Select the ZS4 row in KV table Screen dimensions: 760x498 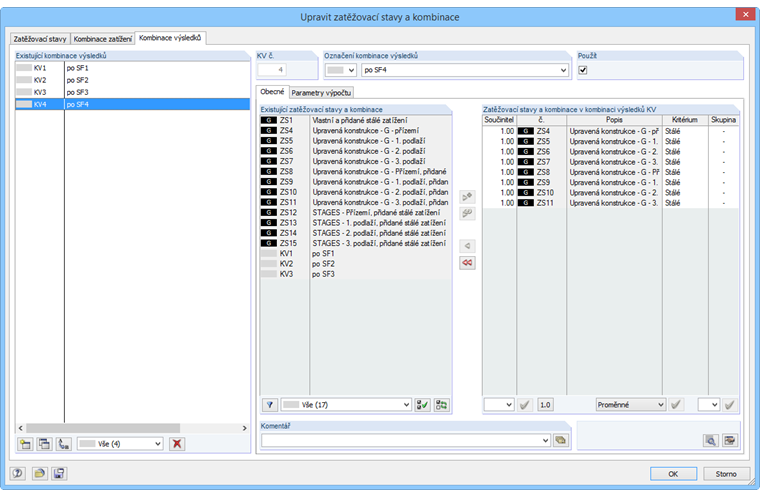611,131
